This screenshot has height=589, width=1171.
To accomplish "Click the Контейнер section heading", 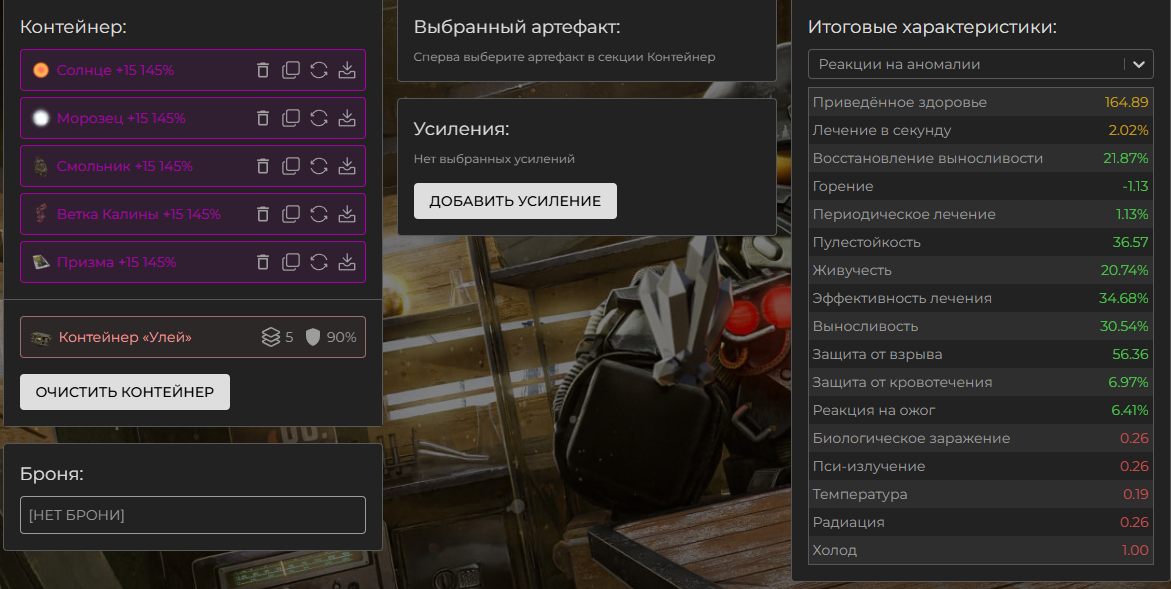I will click(73, 28).
